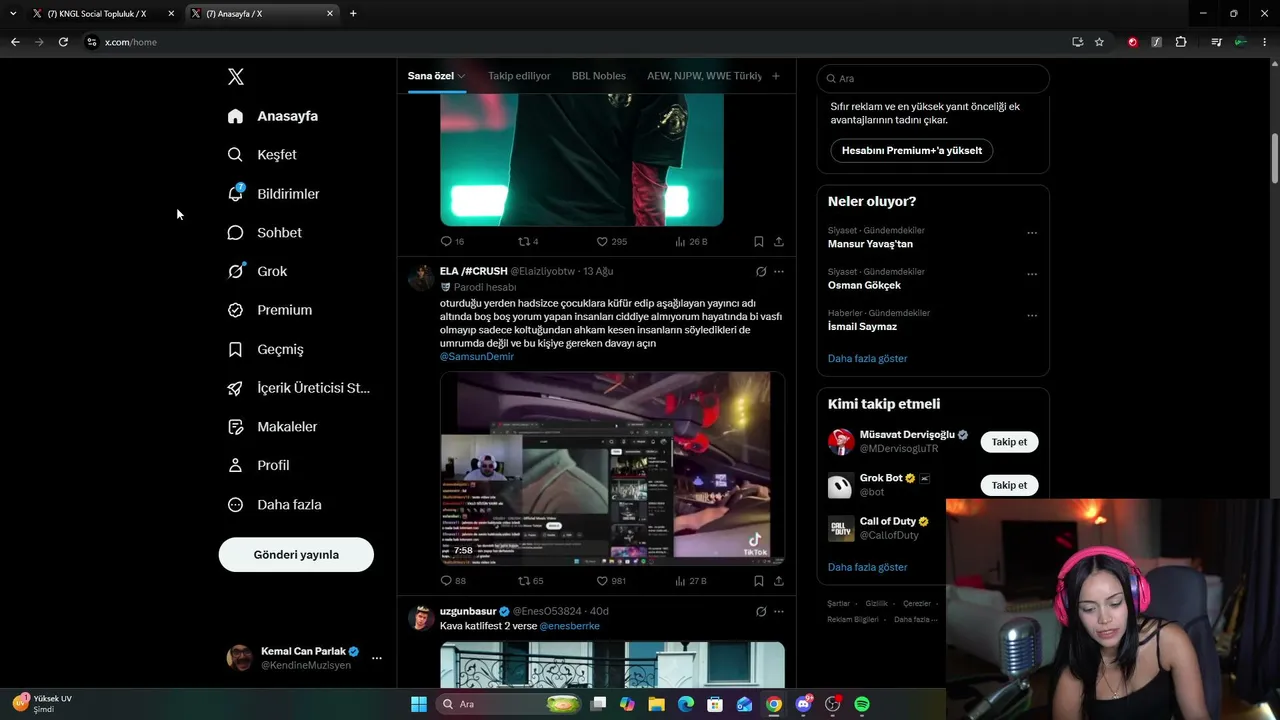Open more options for Mansur Yavaş'tan trend
1280x720 pixels.
(1032, 233)
